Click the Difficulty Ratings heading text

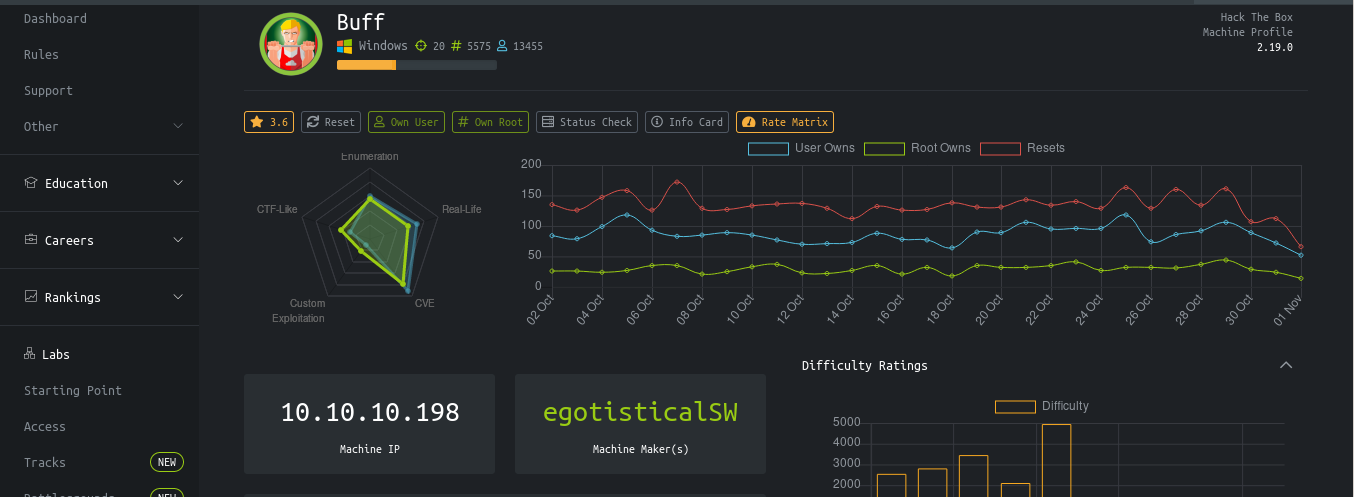tap(864, 365)
